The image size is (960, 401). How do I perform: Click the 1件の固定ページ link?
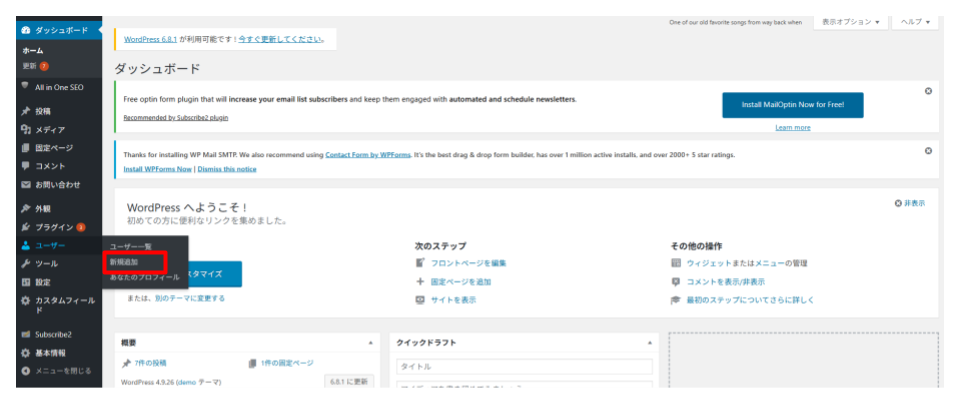(x=287, y=363)
